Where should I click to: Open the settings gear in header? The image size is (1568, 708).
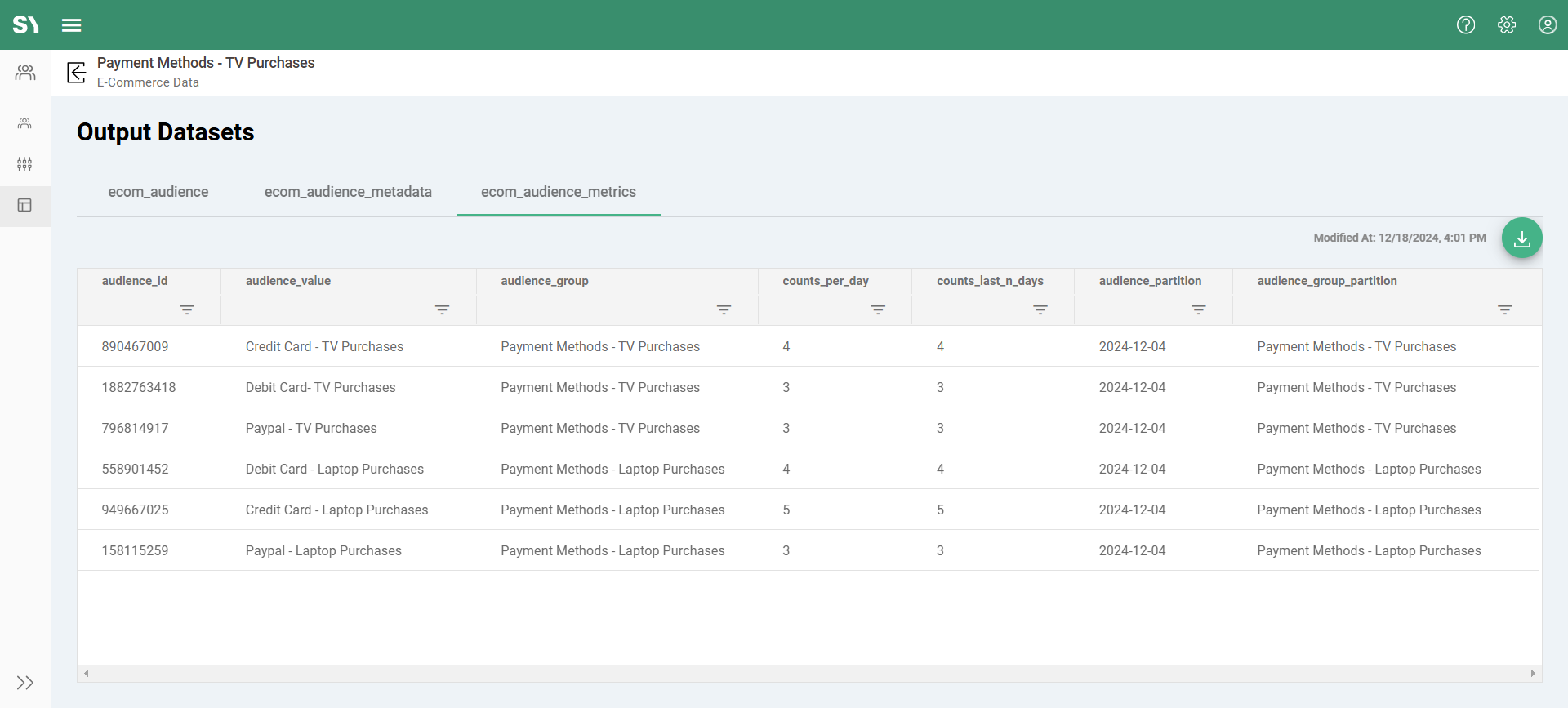1507,25
